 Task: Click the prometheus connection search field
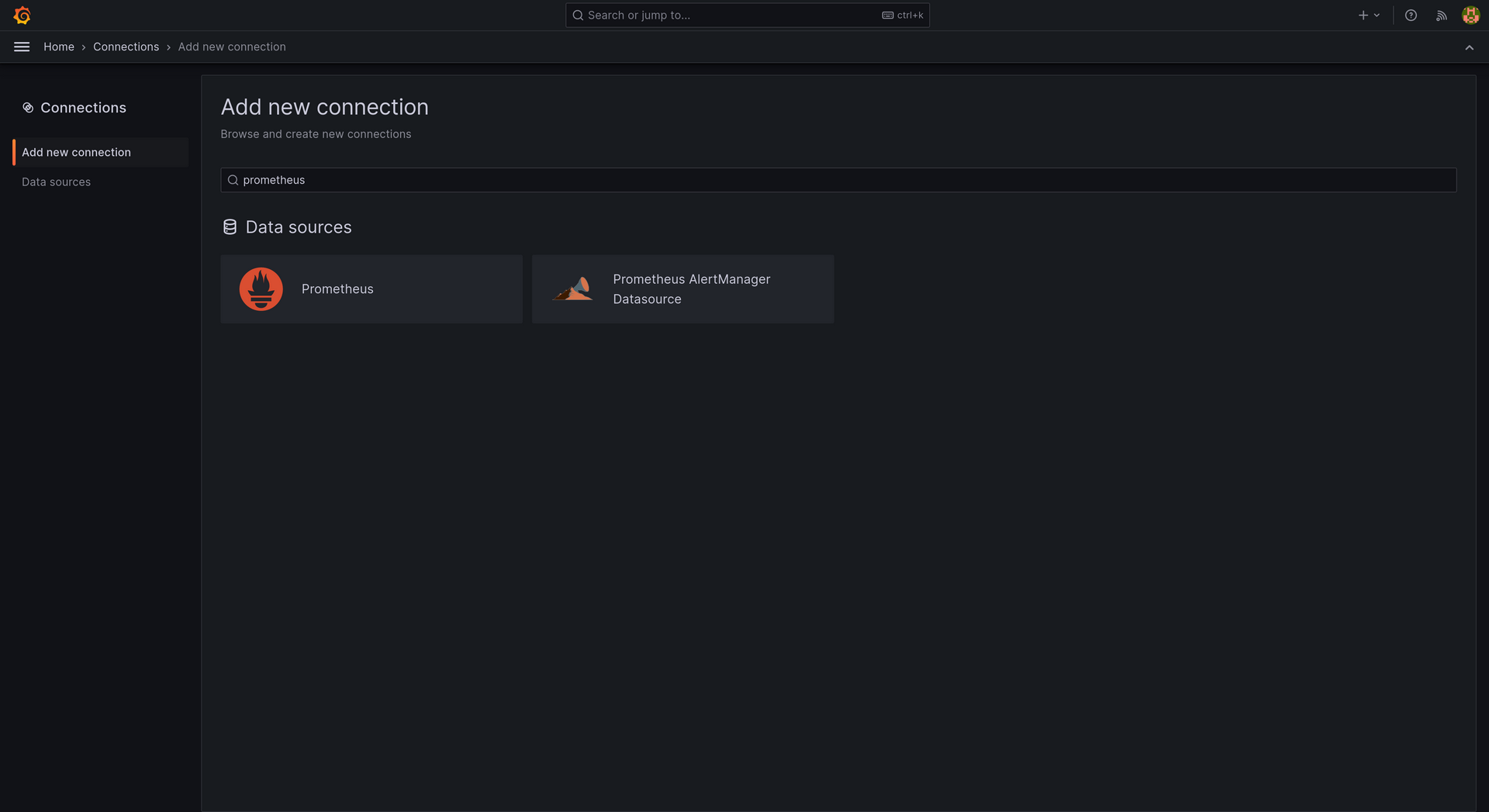(838, 180)
